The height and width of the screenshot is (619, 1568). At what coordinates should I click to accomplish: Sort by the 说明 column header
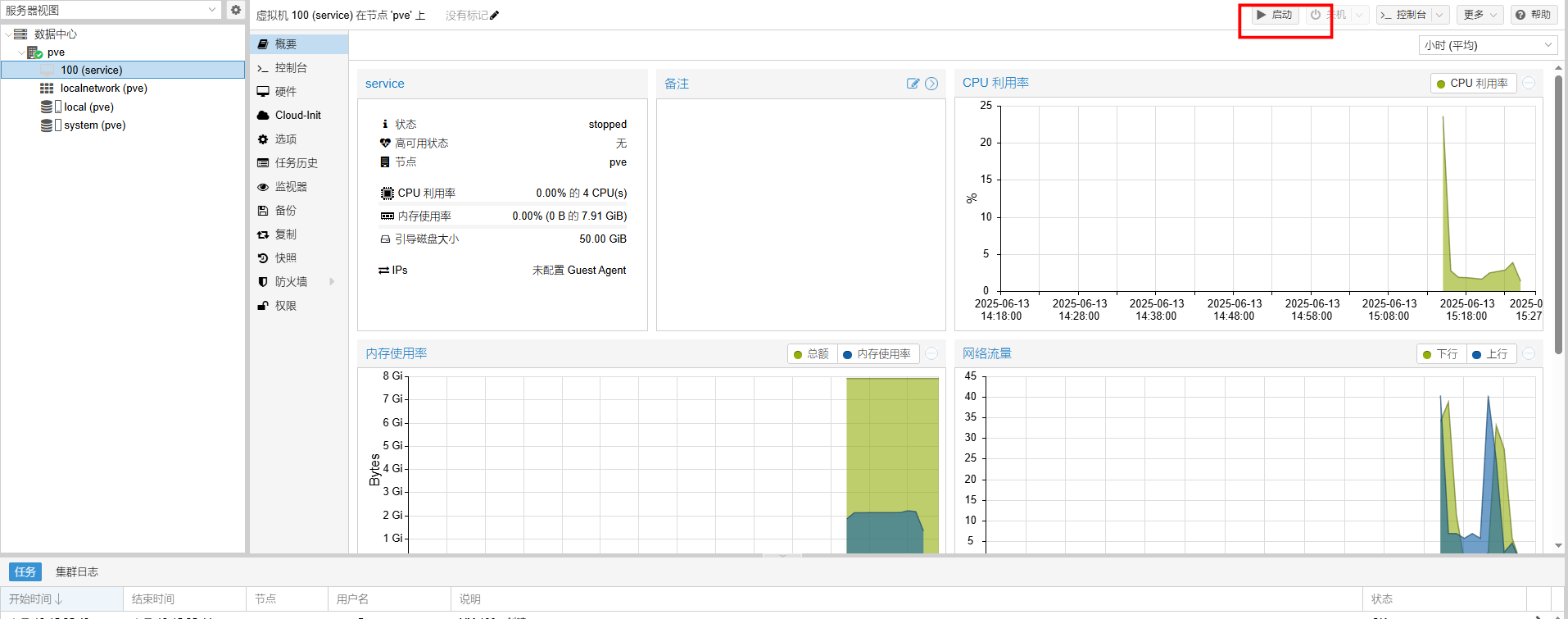click(907, 599)
